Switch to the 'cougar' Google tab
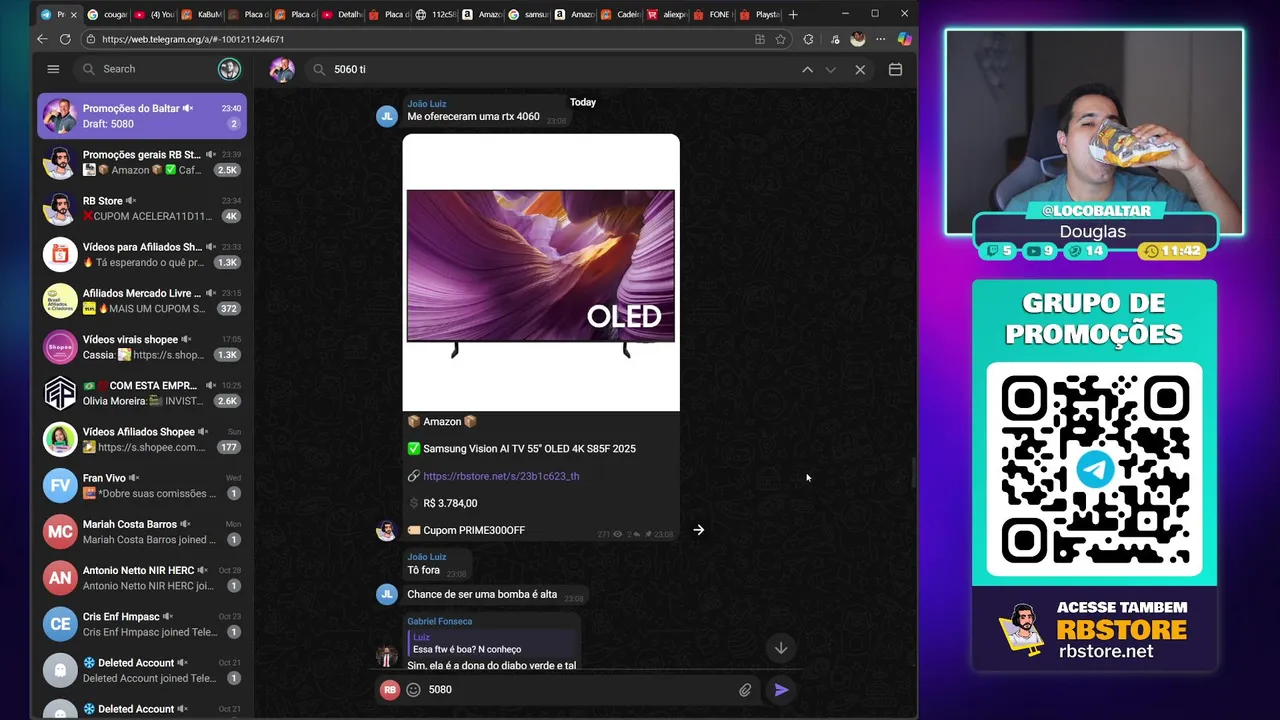This screenshot has height=720, width=1280. pyautogui.click(x=108, y=14)
